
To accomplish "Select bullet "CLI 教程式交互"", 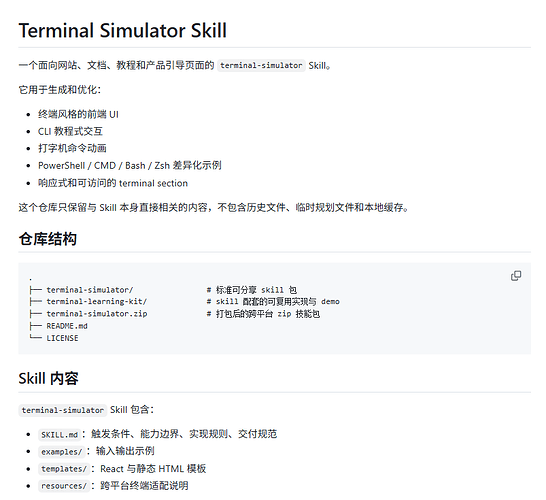I will (x=70, y=131).
